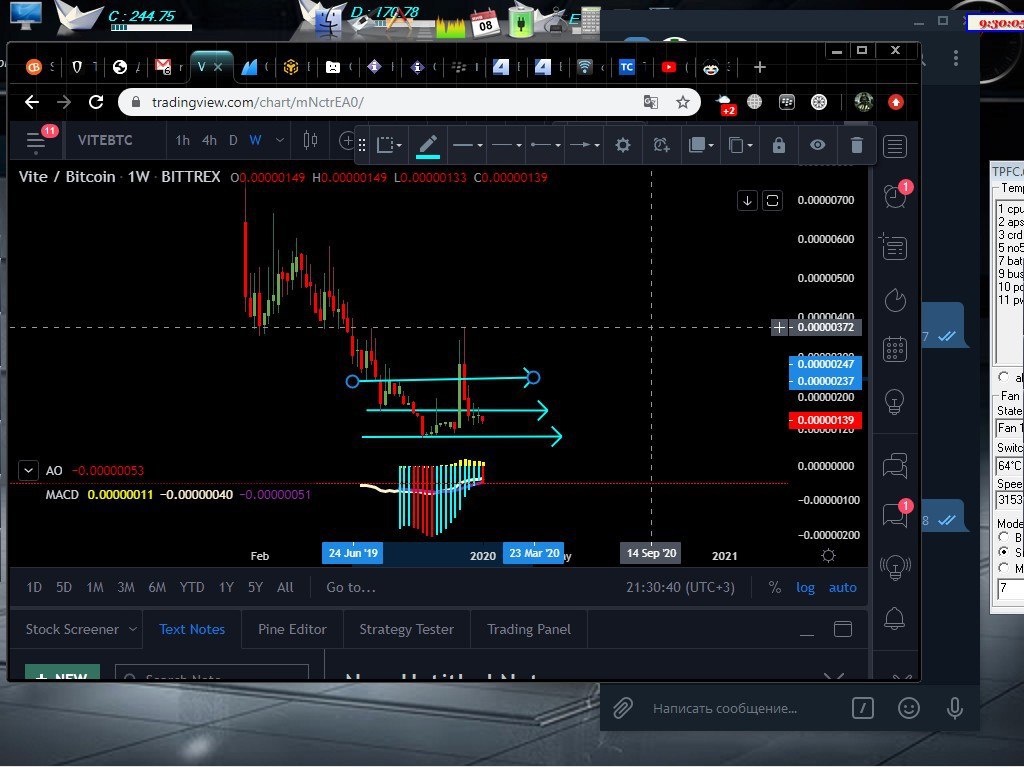The height and width of the screenshot is (768, 1024).
Task: Switch to Text Notes tab
Action: pos(192,630)
